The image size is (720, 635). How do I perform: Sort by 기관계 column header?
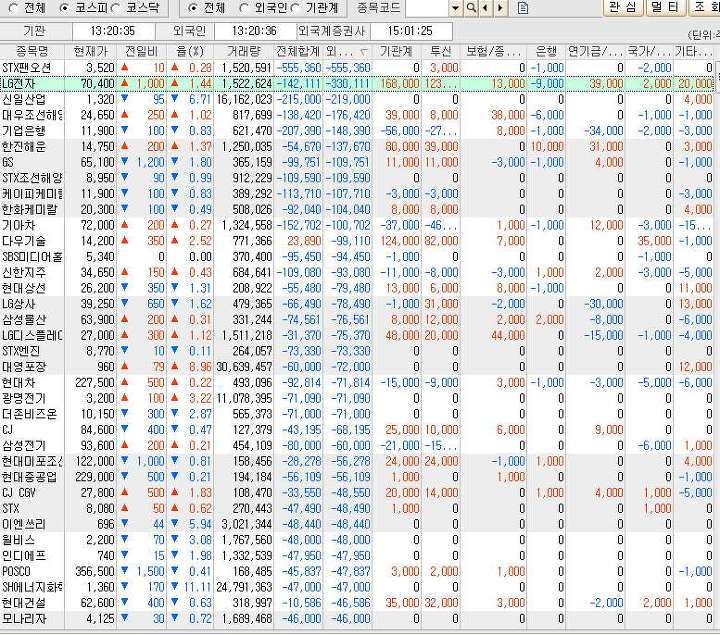[x=396, y=51]
